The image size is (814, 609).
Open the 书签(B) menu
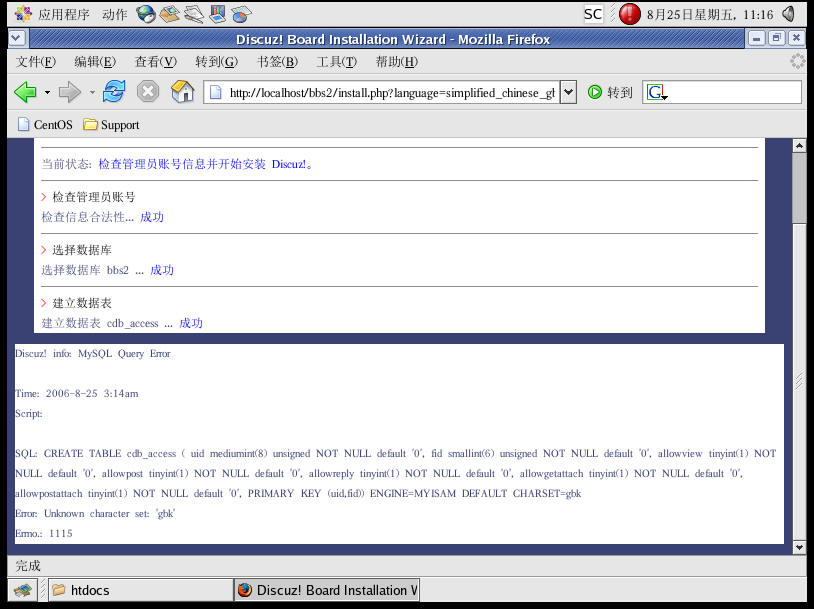pyautogui.click(x=277, y=62)
